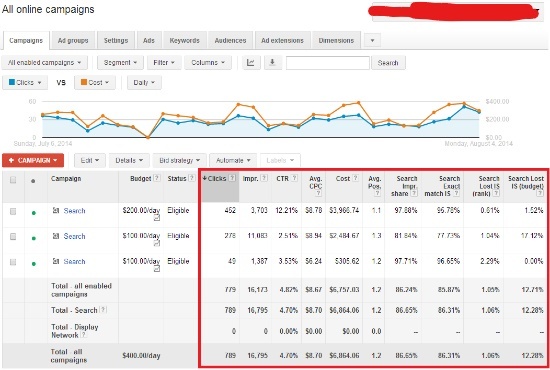Viewport: 550px width, 370px height.
Task: Click the Search button beside the text field
Action: pos(388,63)
